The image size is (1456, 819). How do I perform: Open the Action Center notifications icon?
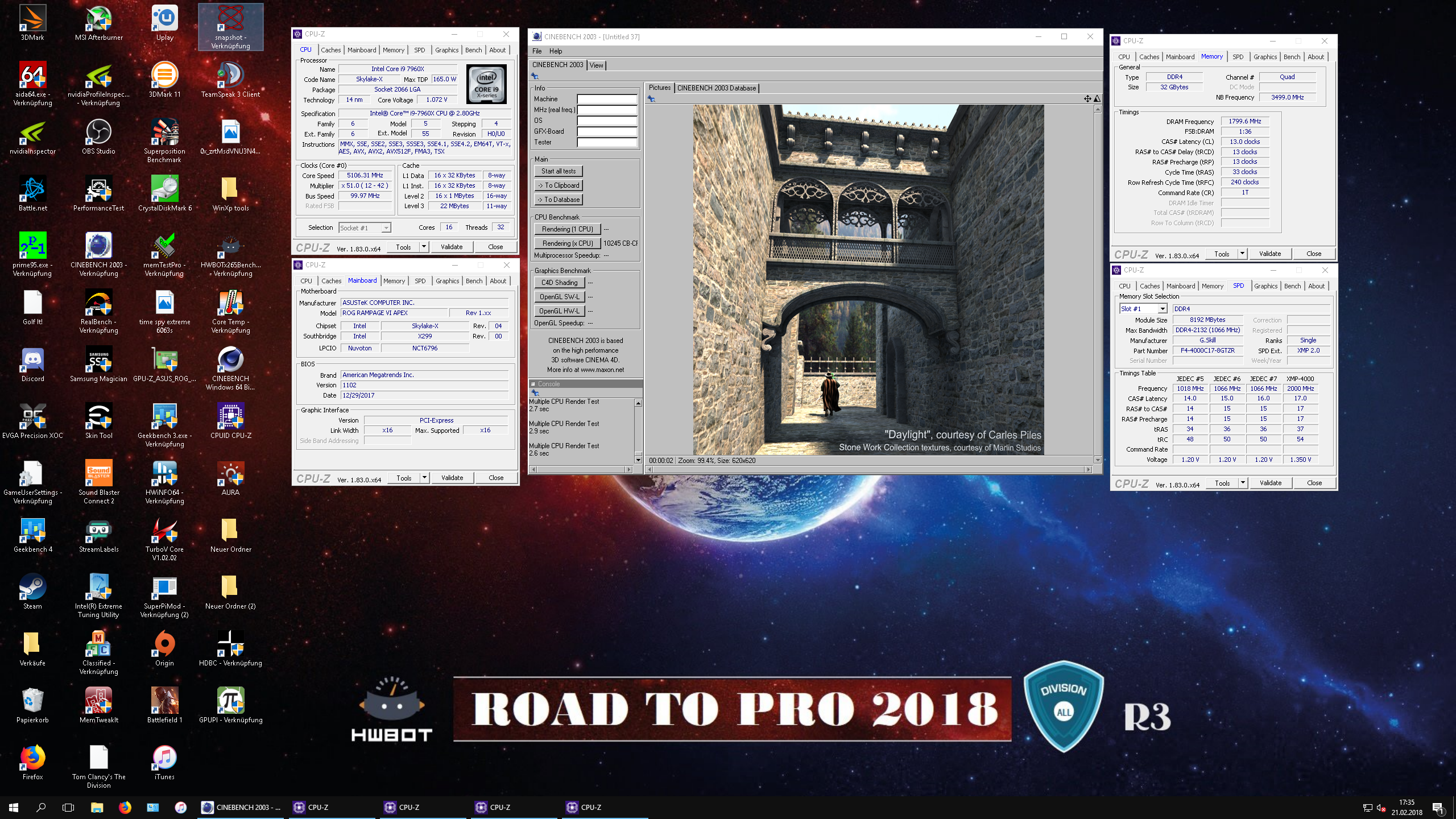(x=1438, y=807)
